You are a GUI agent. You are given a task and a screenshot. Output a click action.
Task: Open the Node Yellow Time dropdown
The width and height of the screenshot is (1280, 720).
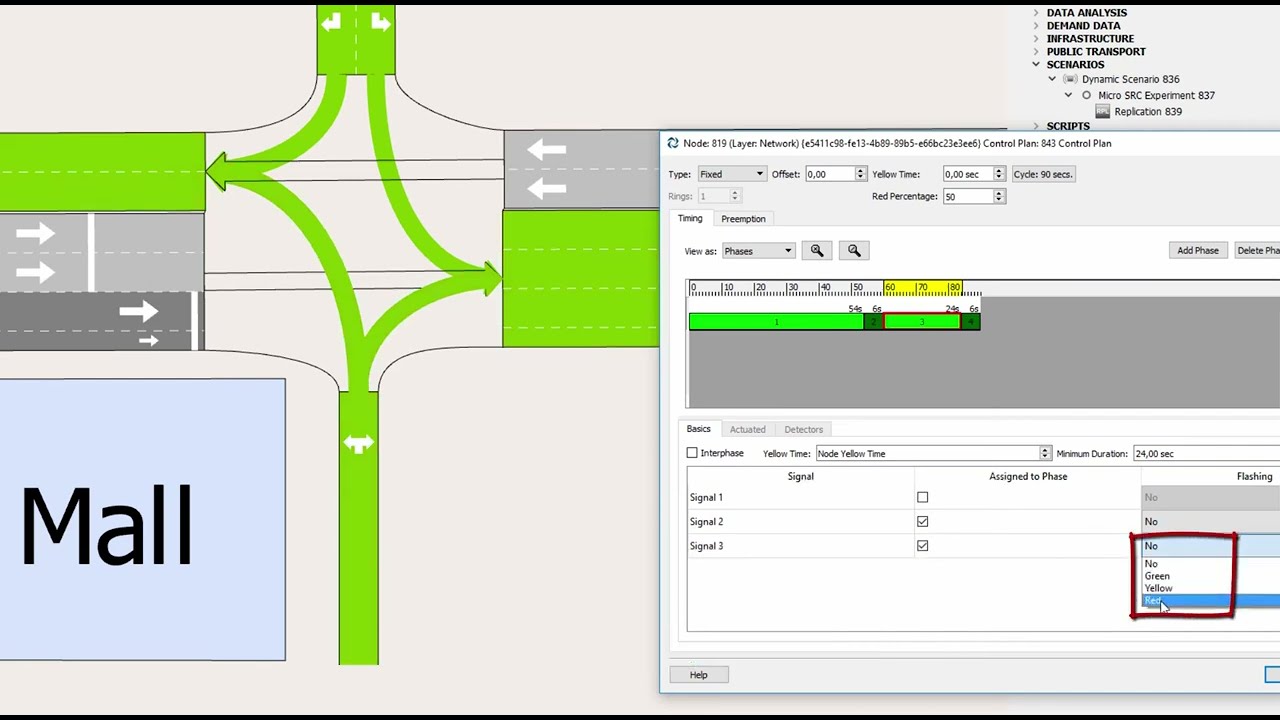933,454
